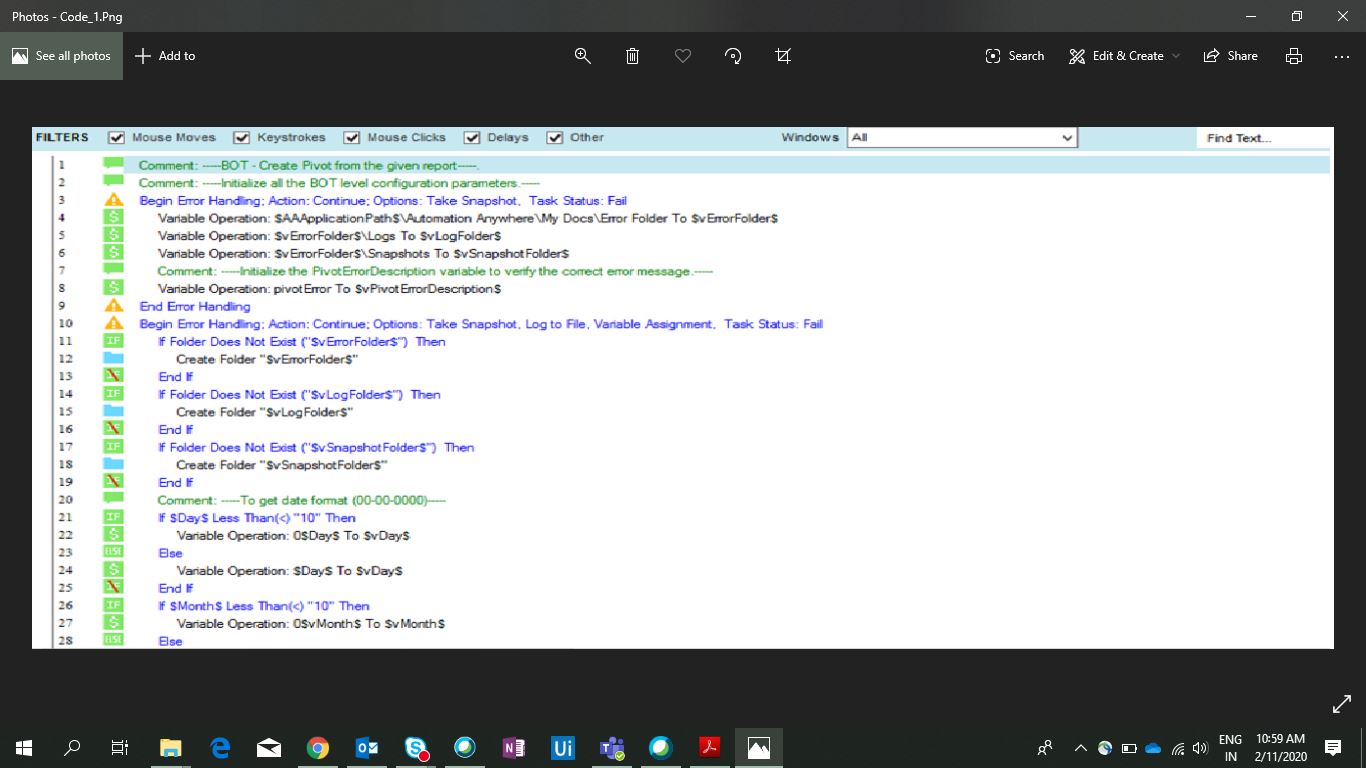Click the Find Text input field

click(1263, 138)
